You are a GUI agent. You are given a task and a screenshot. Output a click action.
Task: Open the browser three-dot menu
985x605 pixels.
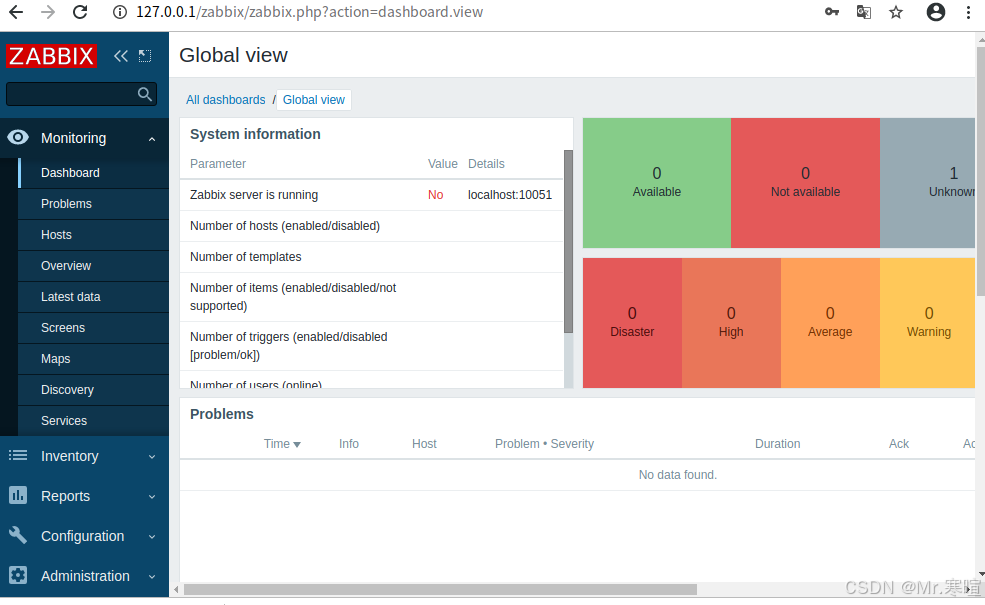pos(968,12)
